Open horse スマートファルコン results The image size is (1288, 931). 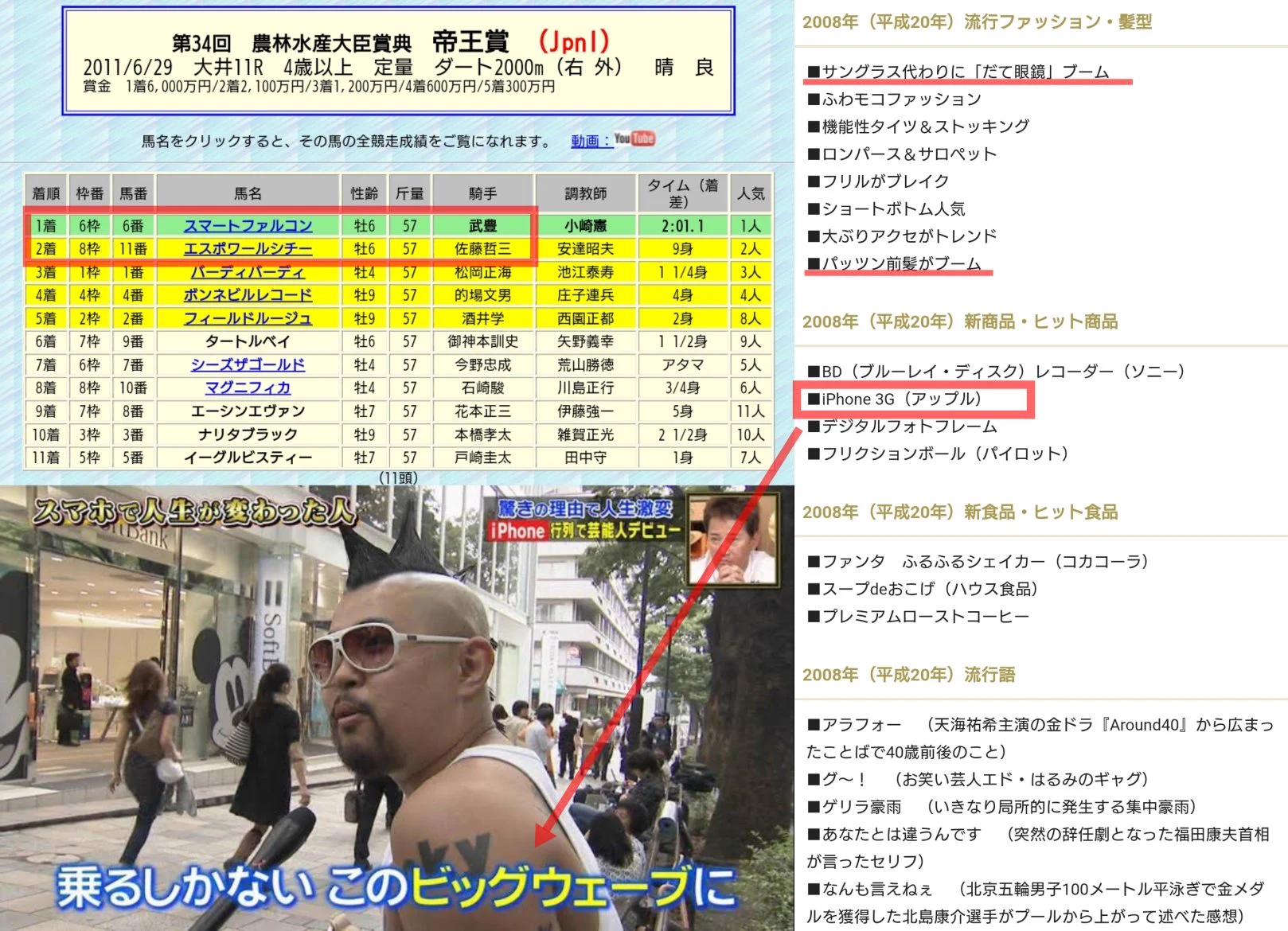pos(248,225)
